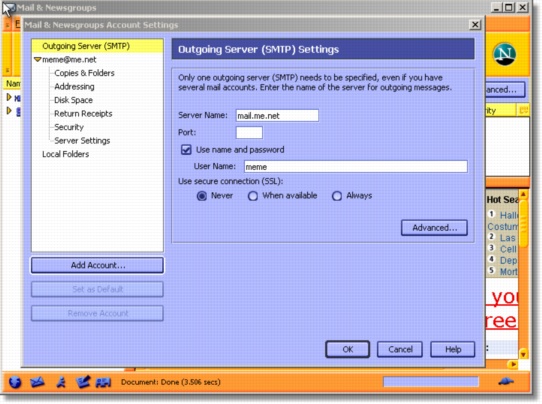Open Las link in Hot Searches list
542x404 pixels.
point(507,238)
